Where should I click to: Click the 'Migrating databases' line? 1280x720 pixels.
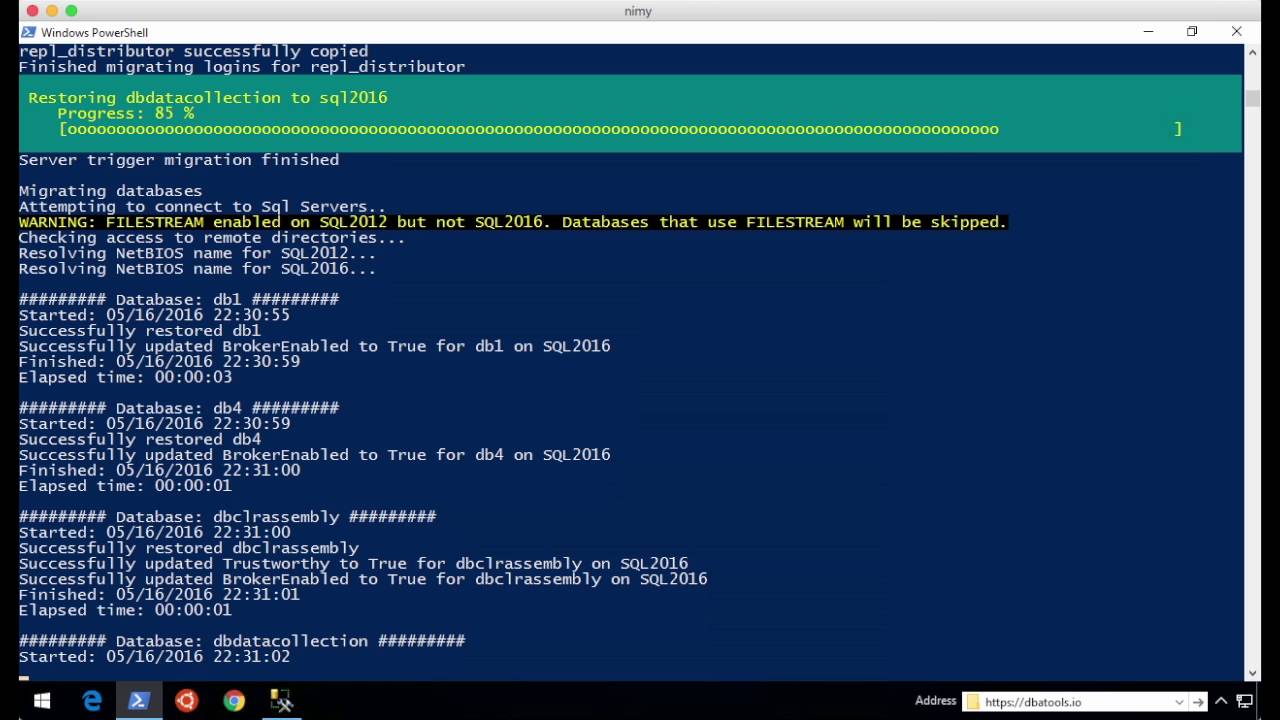[110, 191]
